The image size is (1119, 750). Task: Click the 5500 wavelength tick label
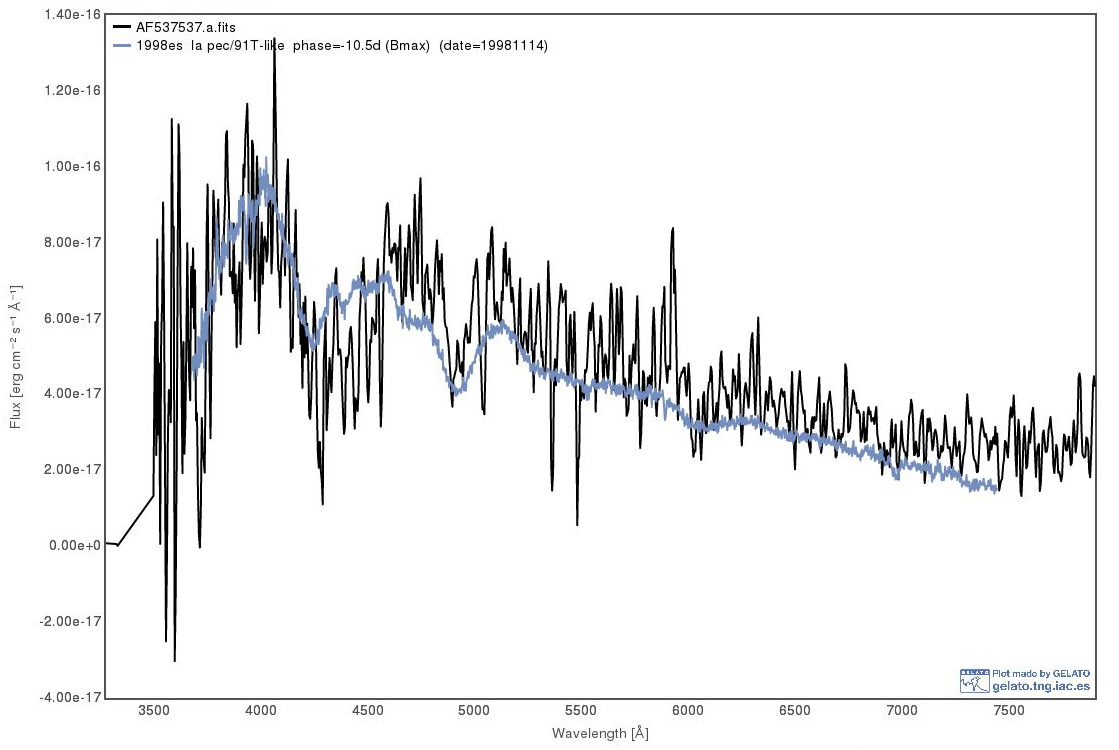pos(581,710)
